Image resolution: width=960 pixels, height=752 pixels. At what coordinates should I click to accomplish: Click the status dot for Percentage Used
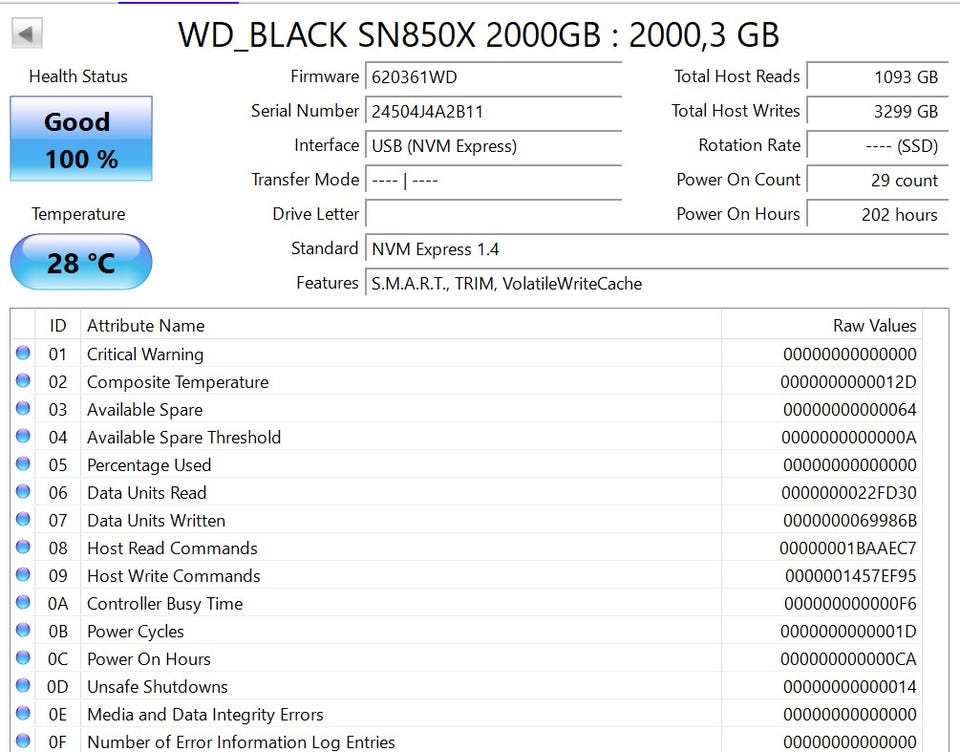tap(23, 464)
